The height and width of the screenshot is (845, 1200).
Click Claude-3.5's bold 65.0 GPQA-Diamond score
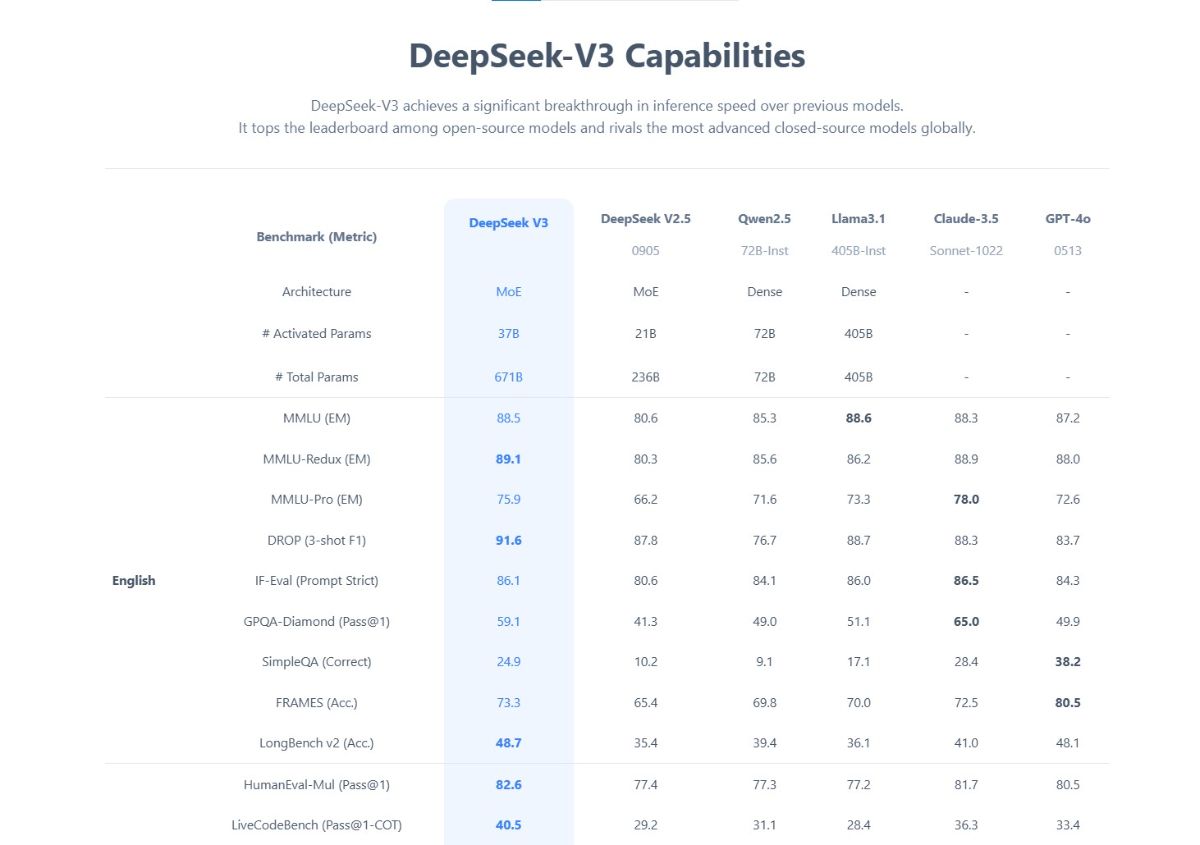[966, 622]
